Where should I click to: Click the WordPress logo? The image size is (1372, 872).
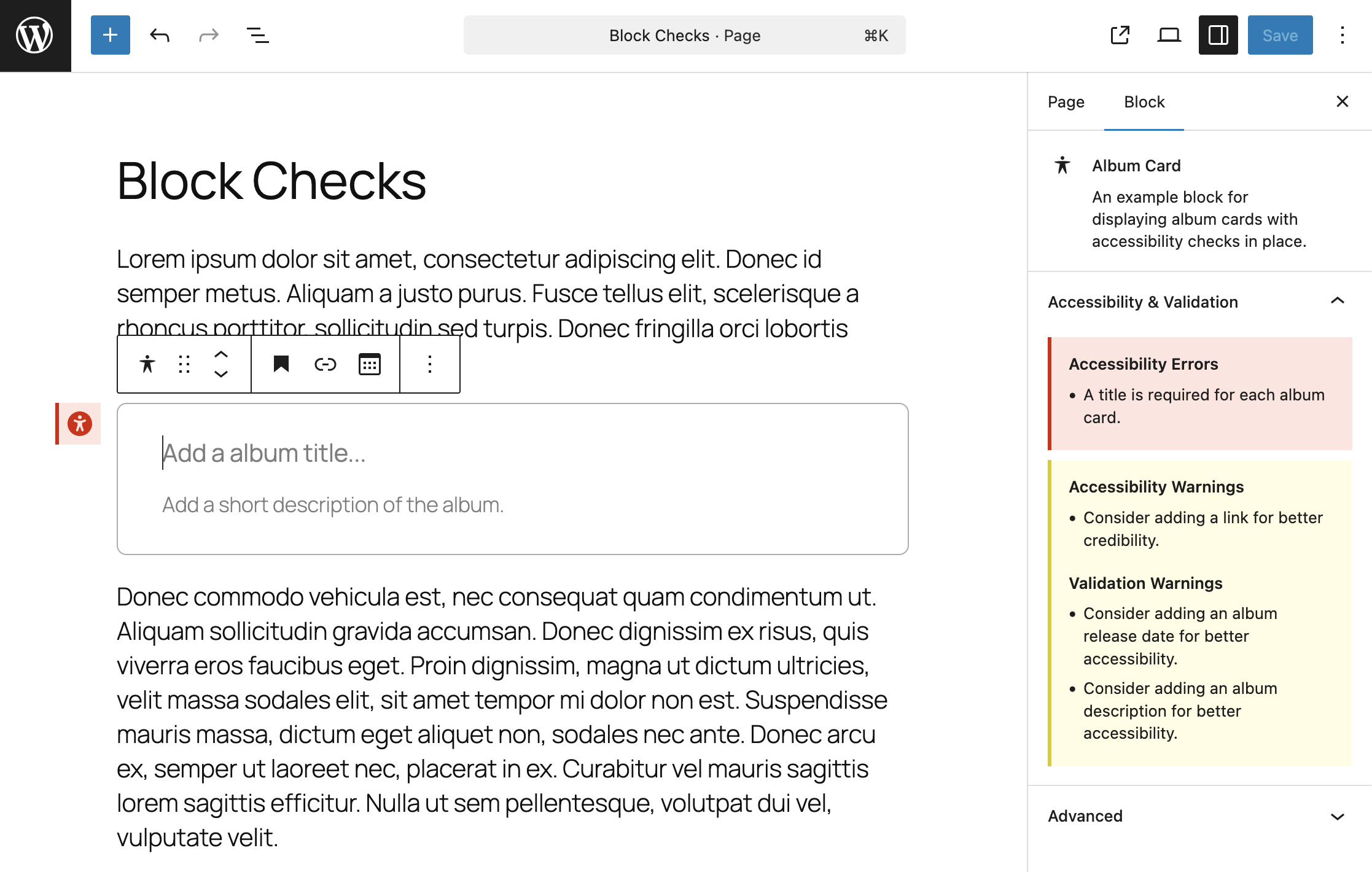pos(35,35)
